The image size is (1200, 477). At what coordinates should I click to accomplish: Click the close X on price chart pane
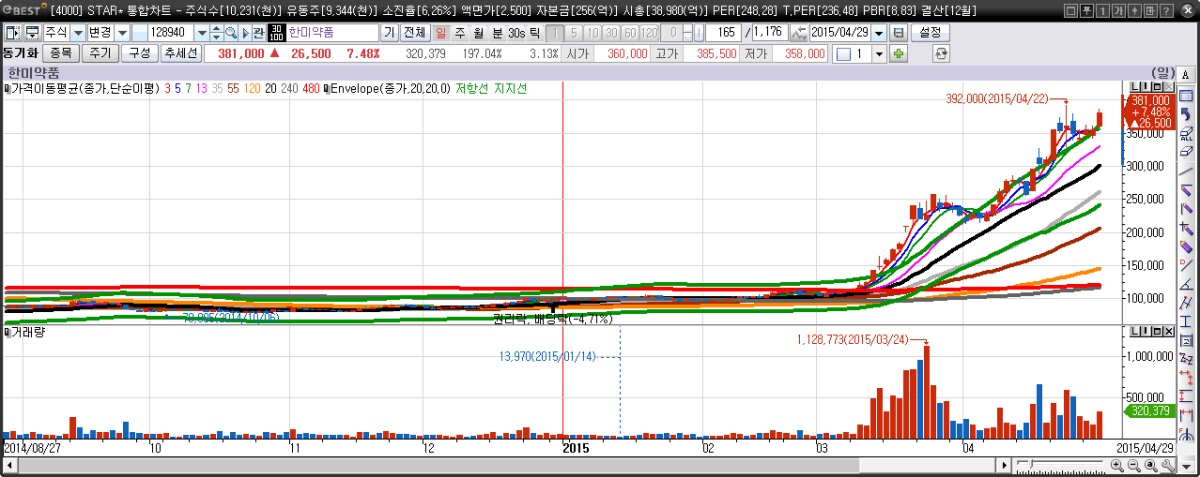(x=1167, y=89)
